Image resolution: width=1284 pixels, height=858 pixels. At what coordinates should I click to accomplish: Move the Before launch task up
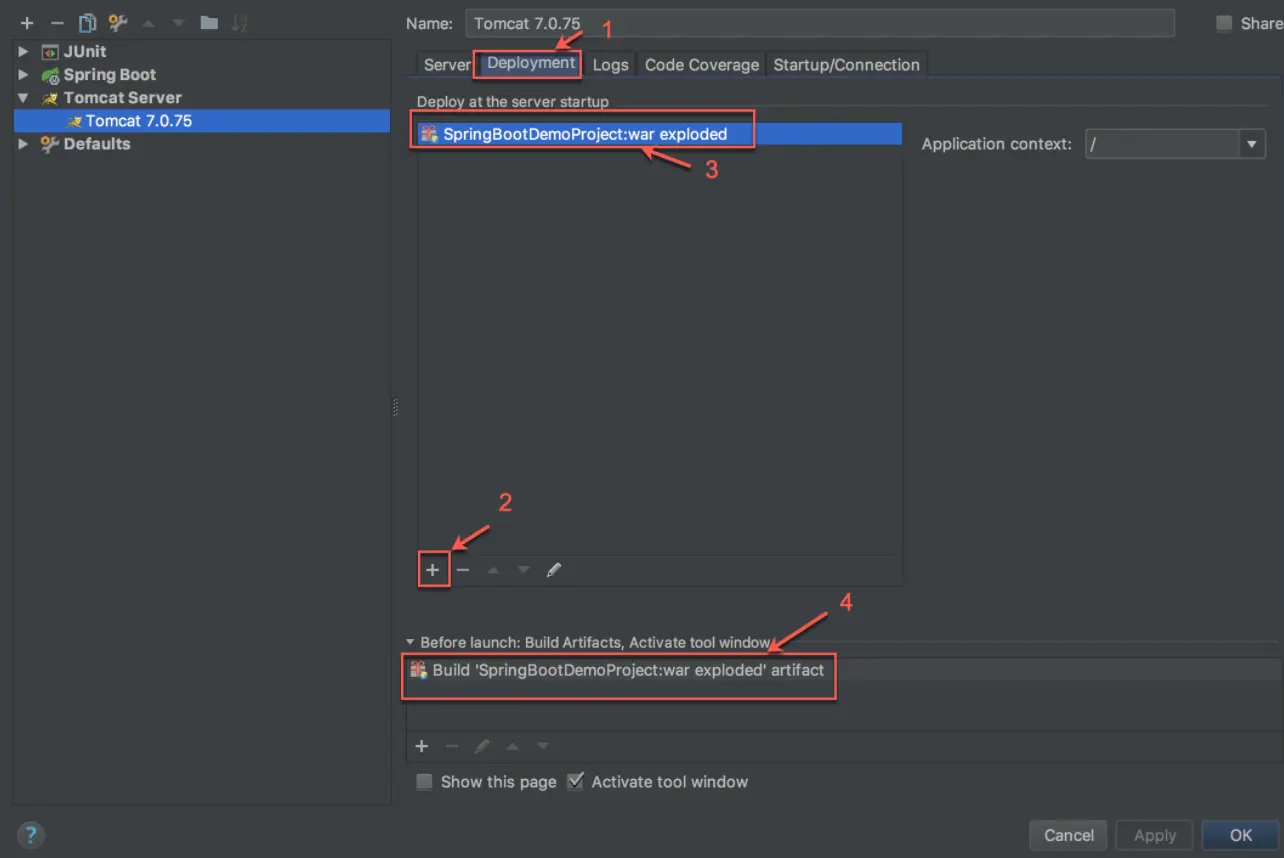point(513,746)
